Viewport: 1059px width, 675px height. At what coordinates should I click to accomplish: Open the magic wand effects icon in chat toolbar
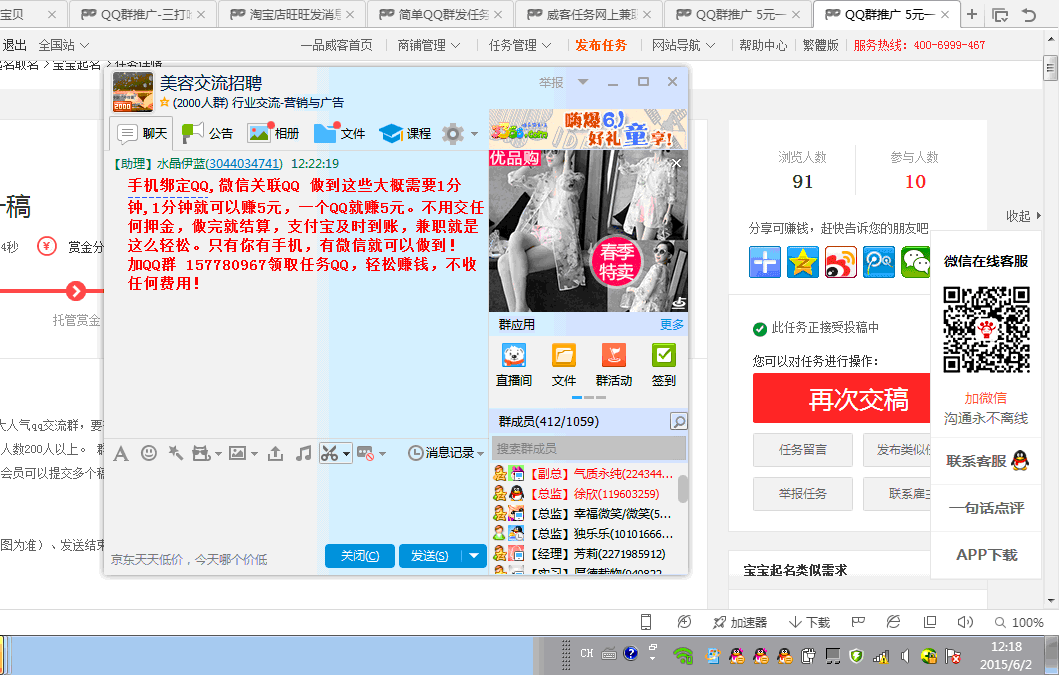[176, 453]
